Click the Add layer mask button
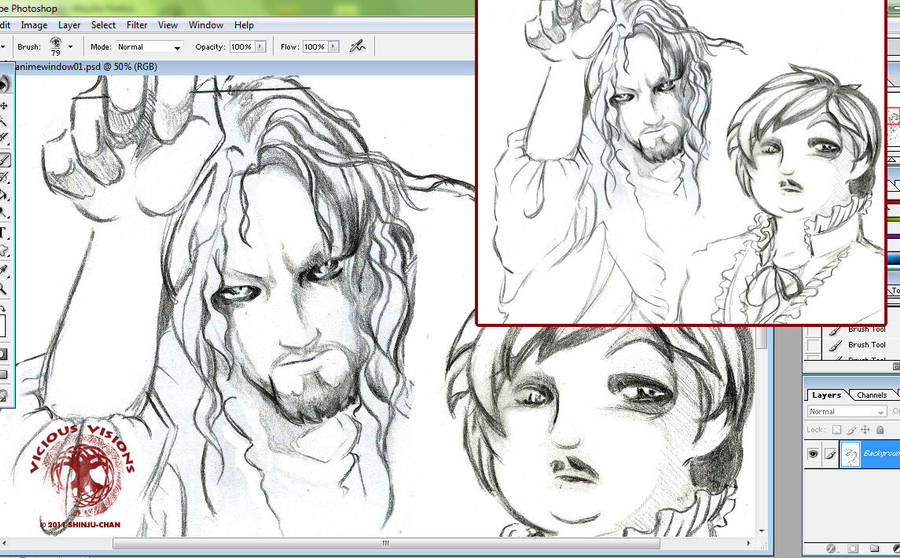Image resolution: width=900 pixels, height=558 pixels. 852,548
